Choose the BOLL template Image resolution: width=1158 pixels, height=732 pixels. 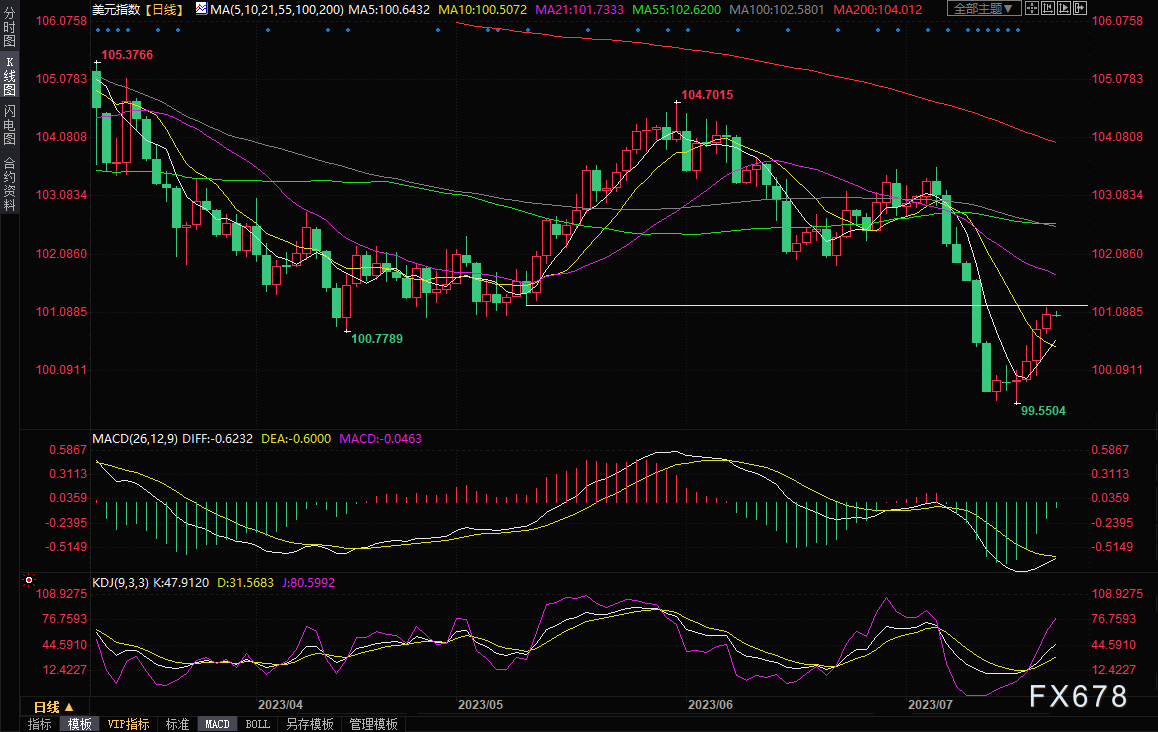point(257,724)
